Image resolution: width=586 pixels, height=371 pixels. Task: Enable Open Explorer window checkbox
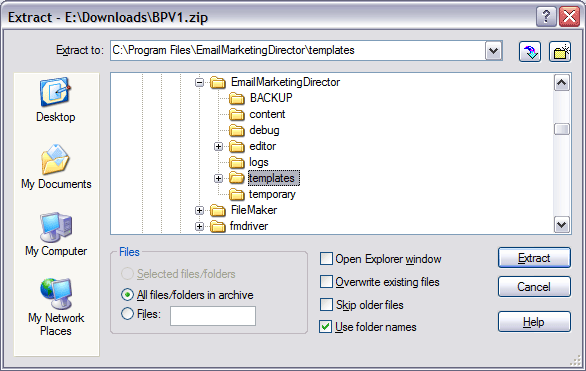click(x=326, y=259)
